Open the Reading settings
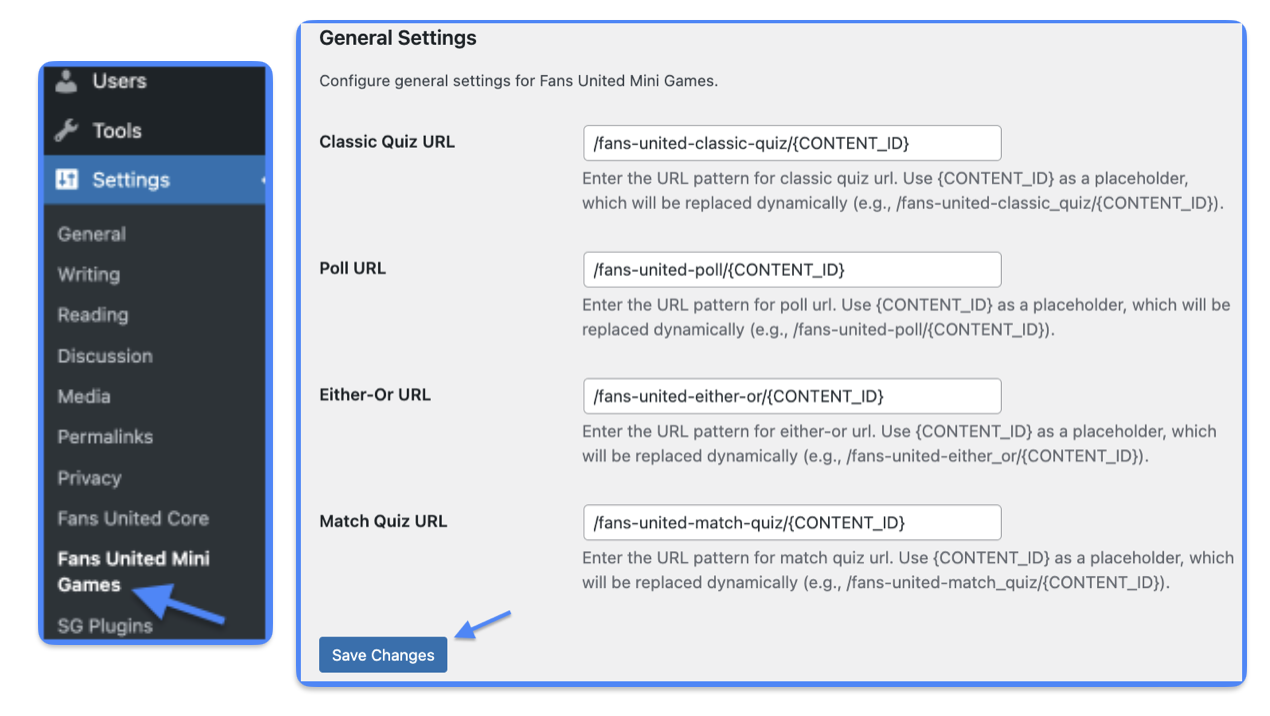 click(x=93, y=315)
